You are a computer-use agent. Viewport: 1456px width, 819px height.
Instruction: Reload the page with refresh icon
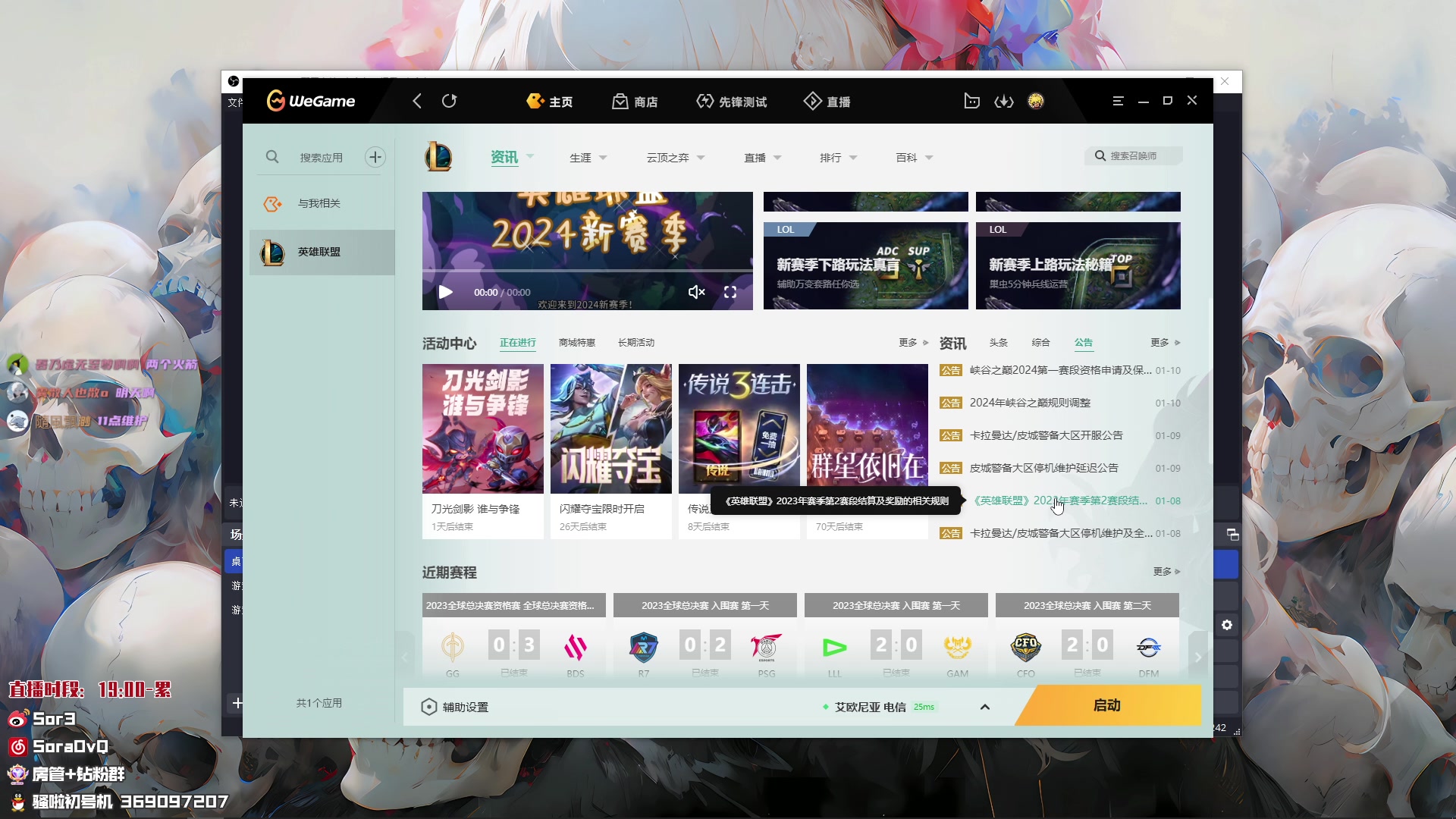(450, 101)
